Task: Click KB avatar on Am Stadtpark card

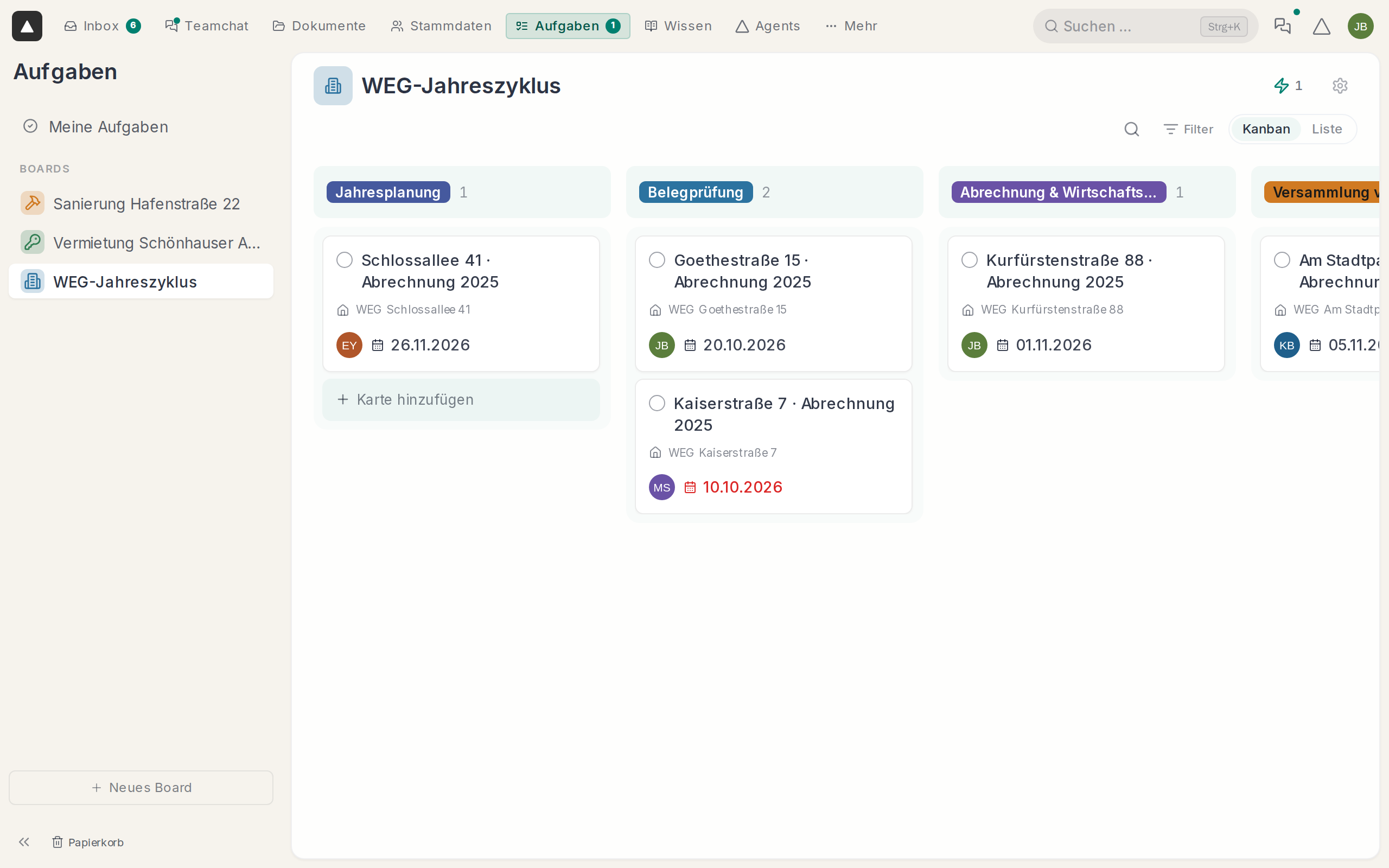Action: tap(1286, 345)
